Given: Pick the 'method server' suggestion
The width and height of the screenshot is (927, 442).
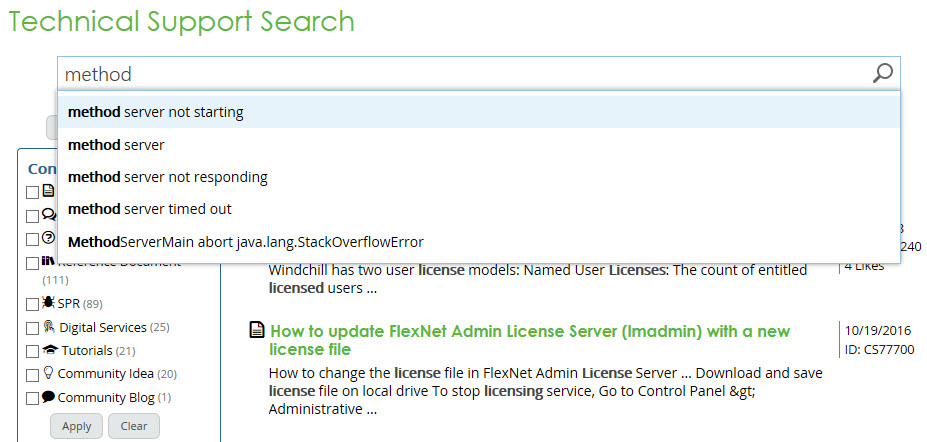Looking at the screenshot, I should [116, 145].
